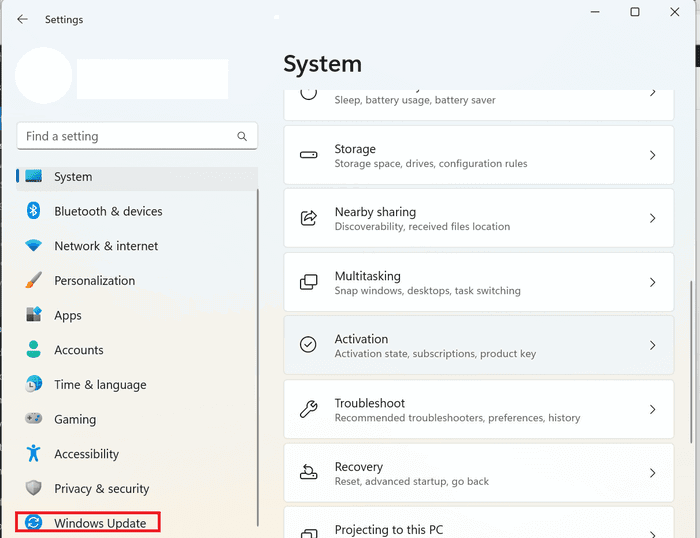Expand the Storage settings chevron

(x=653, y=155)
